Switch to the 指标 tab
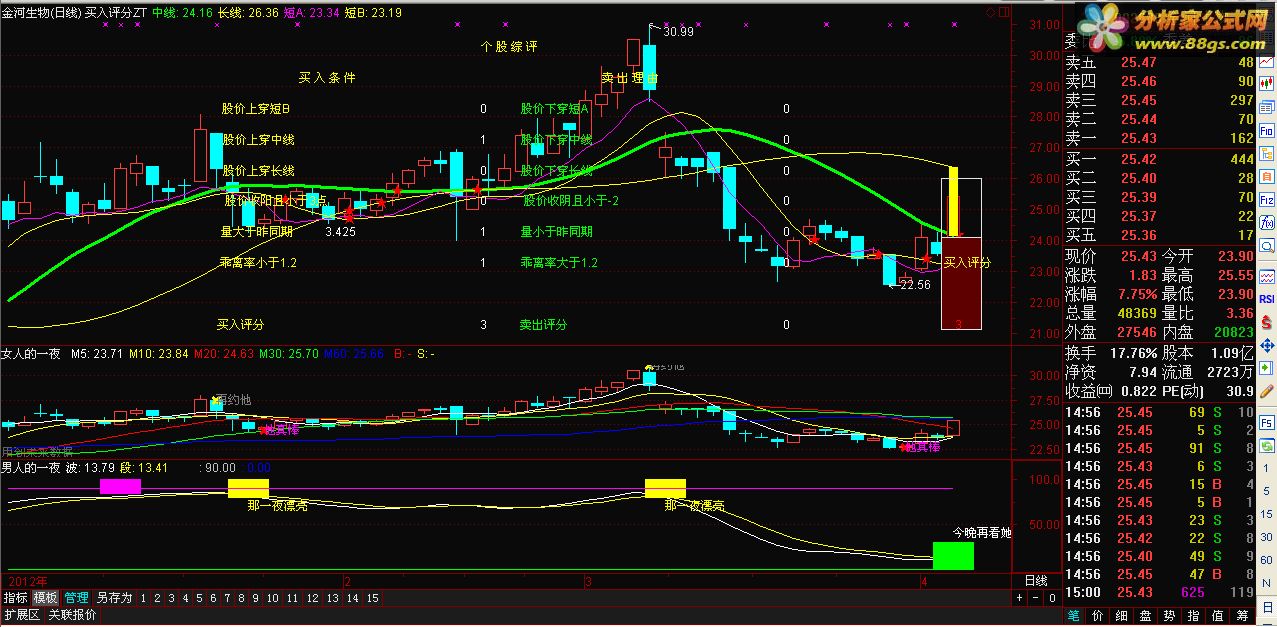This screenshot has height=627, width=1277. click(15, 598)
